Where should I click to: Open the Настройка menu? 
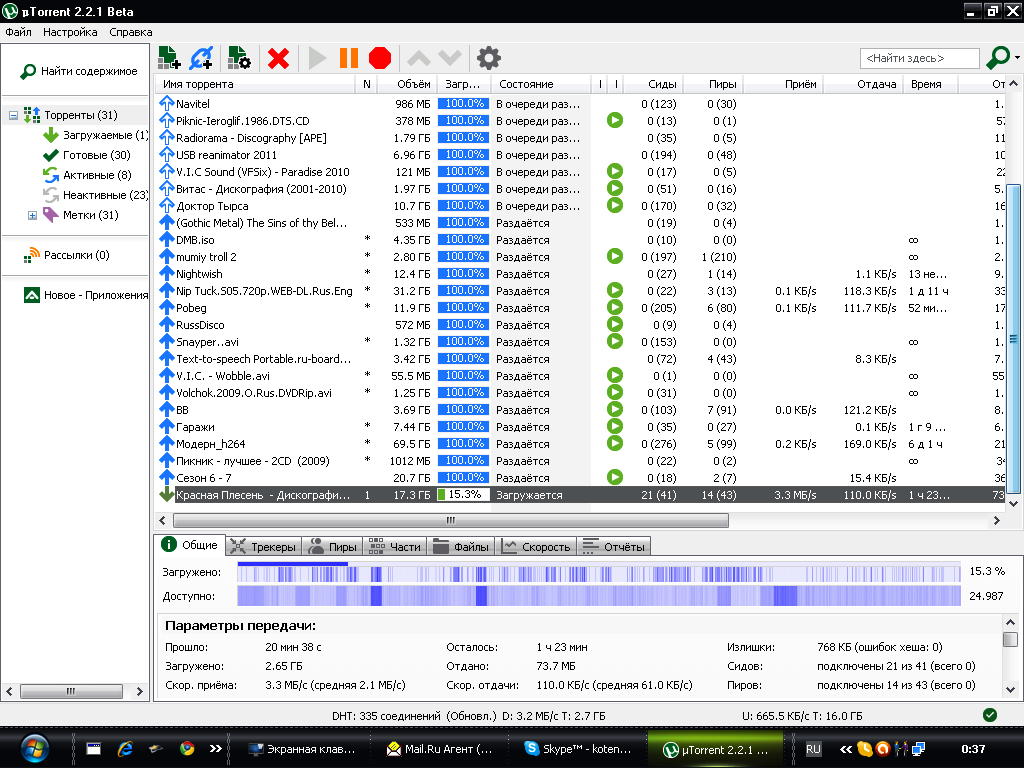click(x=70, y=32)
